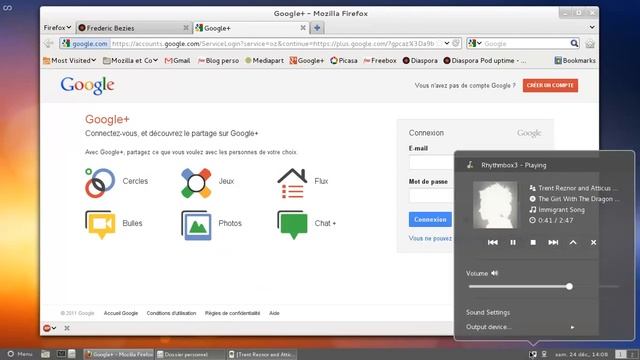Image resolution: width=640 pixels, height=360 pixels.
Task: Close the add-on bar
Action: [67, 328]
